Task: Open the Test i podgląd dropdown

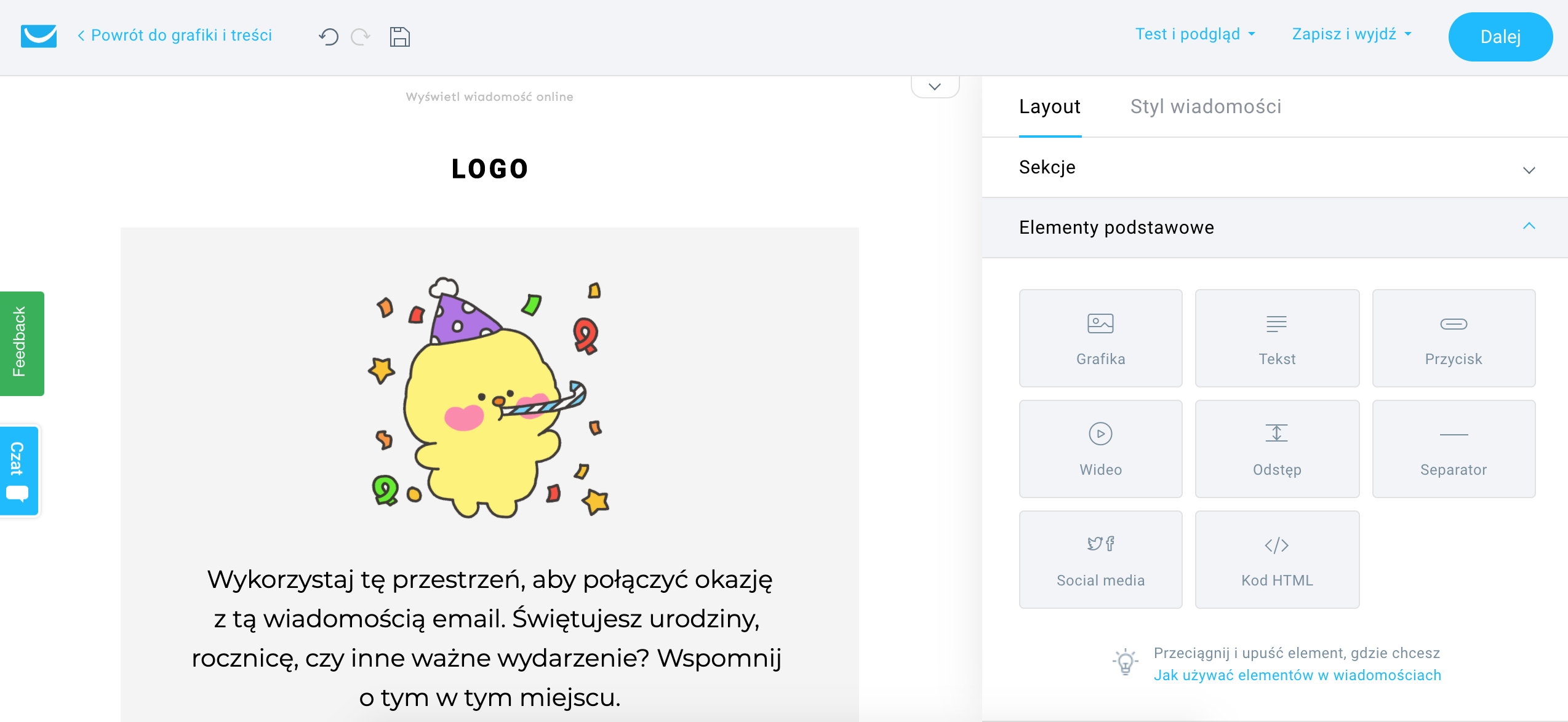Action: pos(1194,34)
